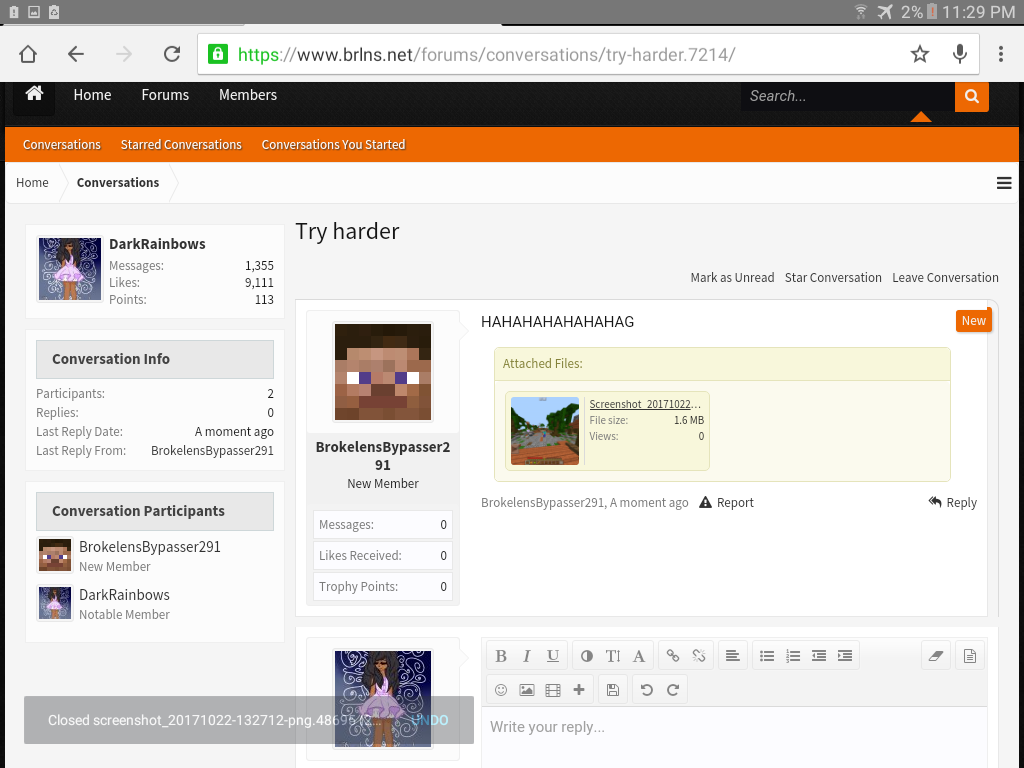Toggle BB code source mode icon
Screen dimensions: 1024x768
(x=970, y=656)
